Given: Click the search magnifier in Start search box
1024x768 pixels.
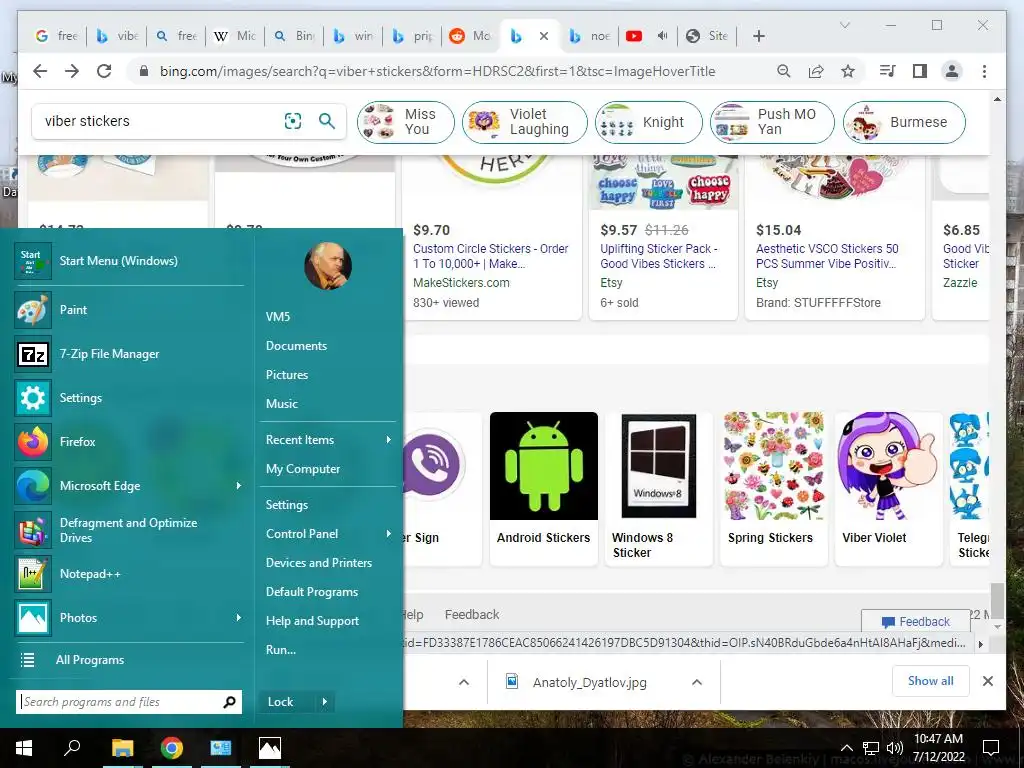Looking at the screenshot, I should pos(229,702).
